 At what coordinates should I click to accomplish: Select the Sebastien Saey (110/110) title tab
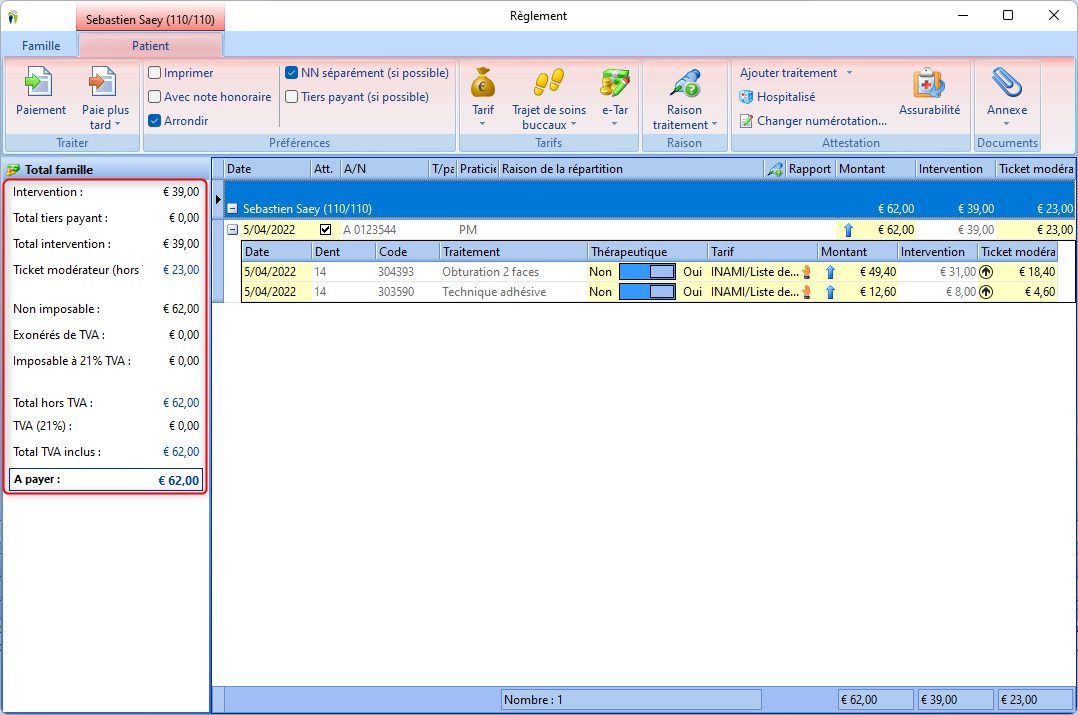151,20
